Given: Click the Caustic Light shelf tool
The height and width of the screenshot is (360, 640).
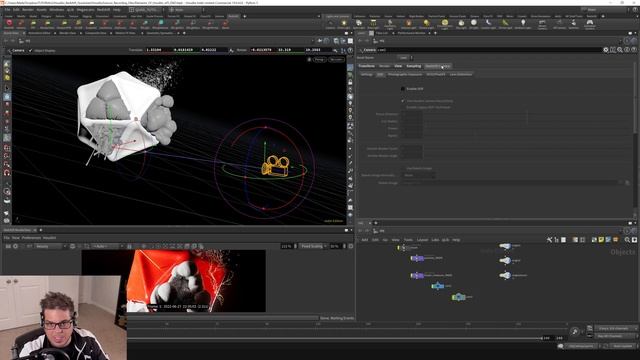Looking at the screenshot, I should [x=489, y=24].
